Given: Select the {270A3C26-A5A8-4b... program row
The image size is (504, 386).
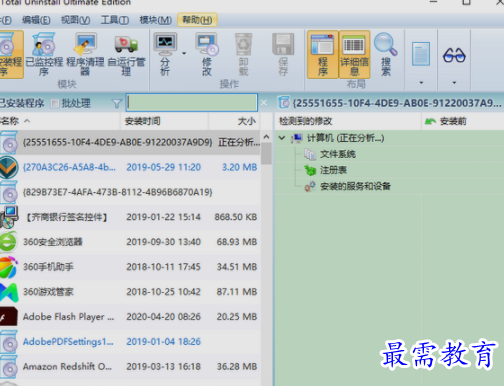Looking at the screenshot, I should tap(130, 167).
